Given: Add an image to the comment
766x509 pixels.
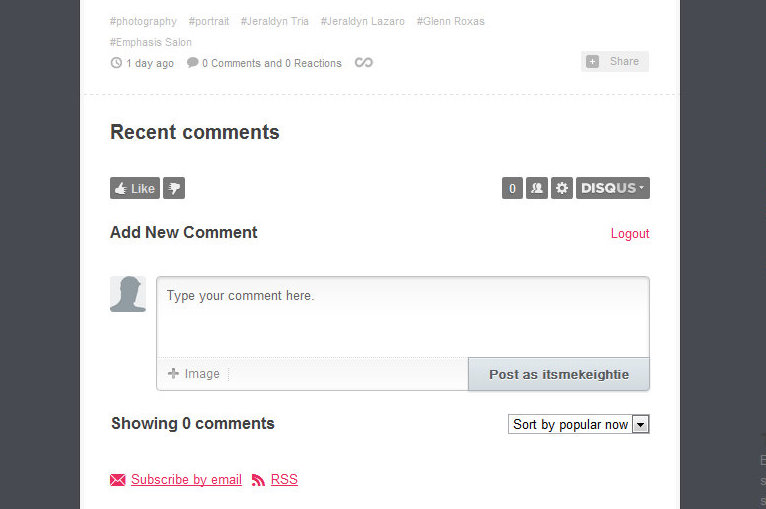Looking at the screenshot, I should [x=193, y=374].
